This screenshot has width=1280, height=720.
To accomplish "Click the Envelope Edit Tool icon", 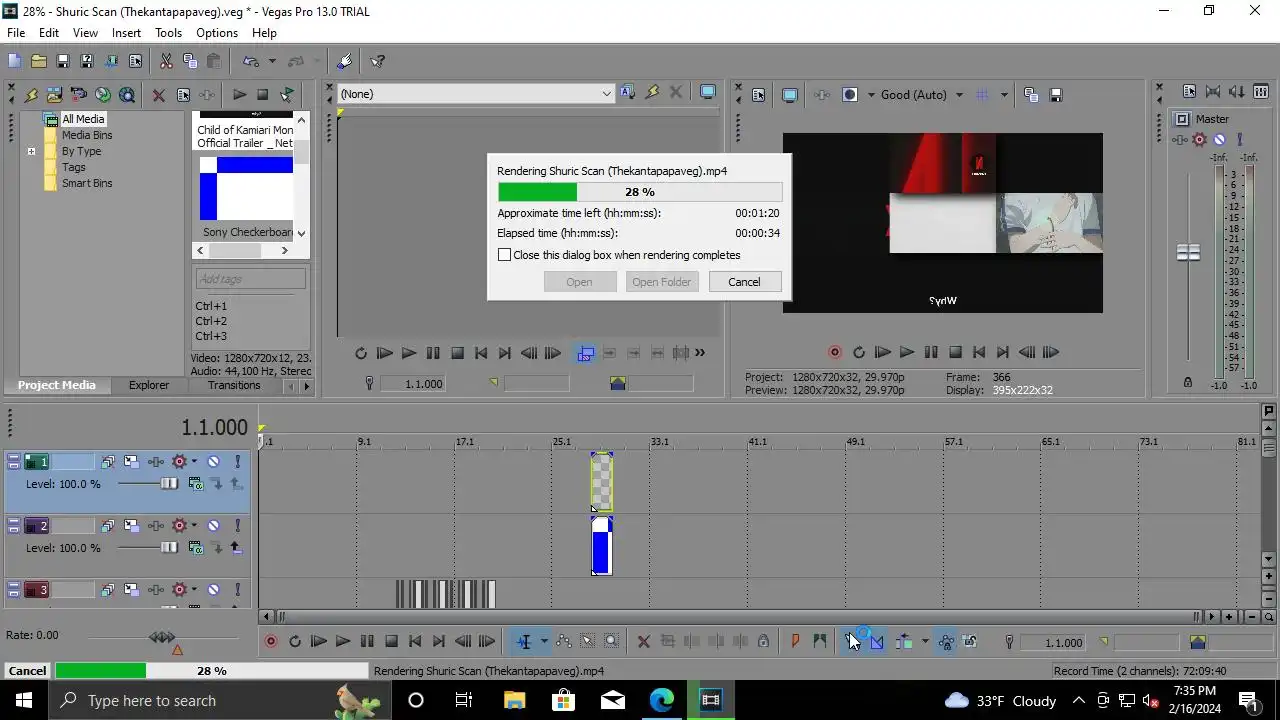I will [564, 642].
